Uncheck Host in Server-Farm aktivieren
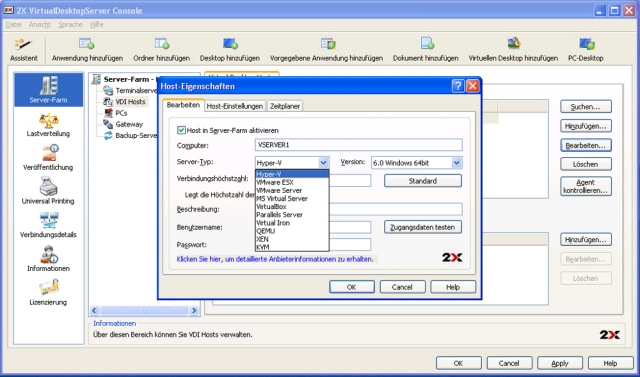The image size is (640, 377). tap(181, 130)
